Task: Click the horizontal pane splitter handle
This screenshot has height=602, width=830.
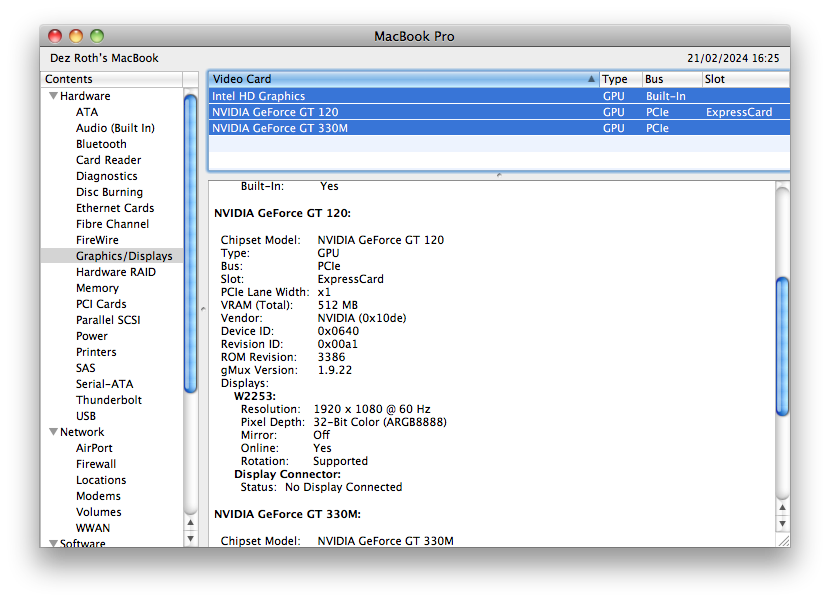Action: (499, 175)
